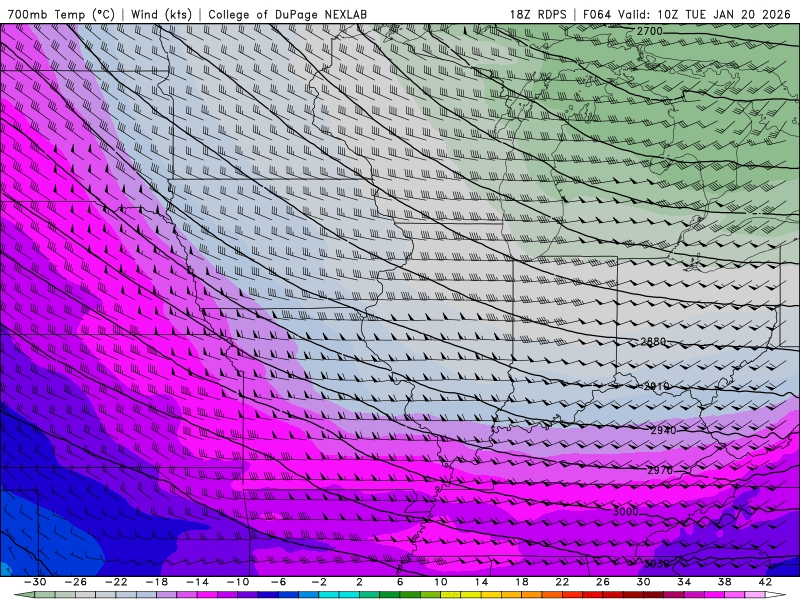This screenshot has height=600, width=800.
Task: Click the 2910 height contour label
Action: click(x=656, y=386)
